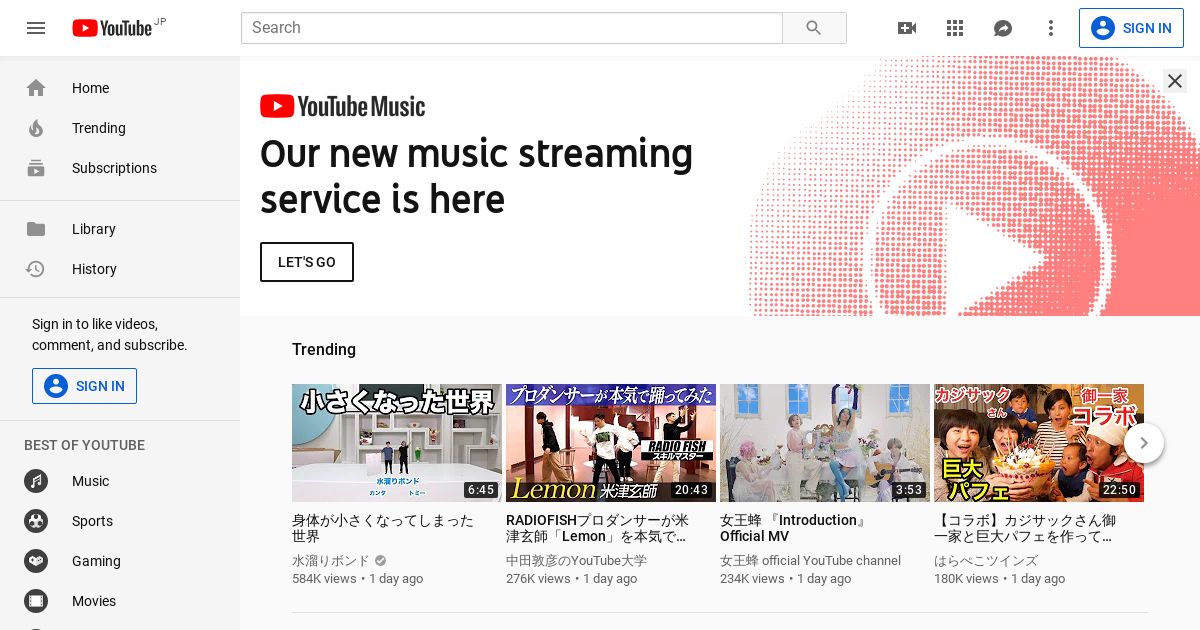Image resolution: width=1200 pixels, height=630 pixels.
Task: Select Music under Best of YouTube
Action: coord(120,481)
